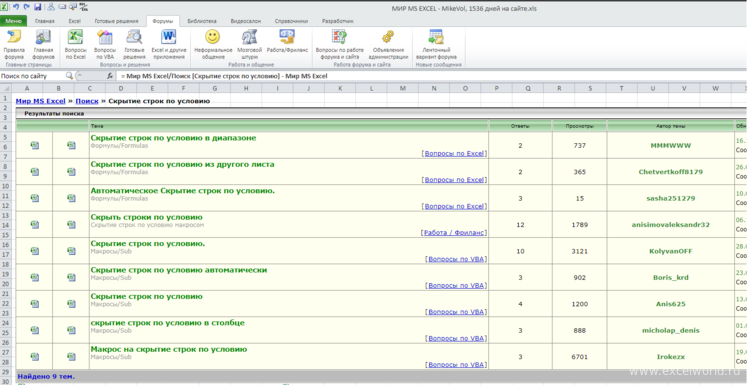
Task: Click second column icon in KolyvanOFF topic row
Action: coord(71,251)
